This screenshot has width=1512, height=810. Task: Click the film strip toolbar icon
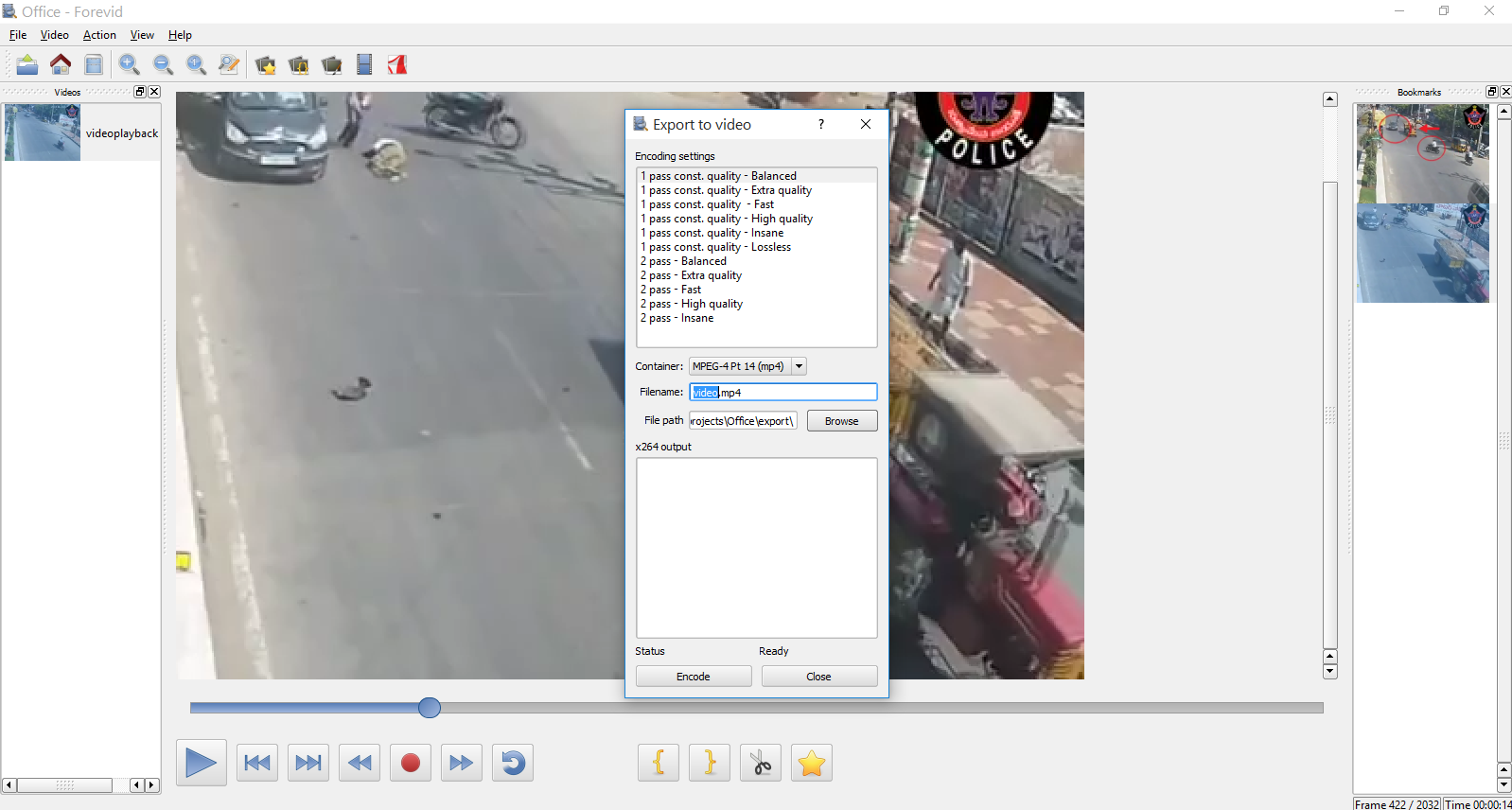[364, 64]
